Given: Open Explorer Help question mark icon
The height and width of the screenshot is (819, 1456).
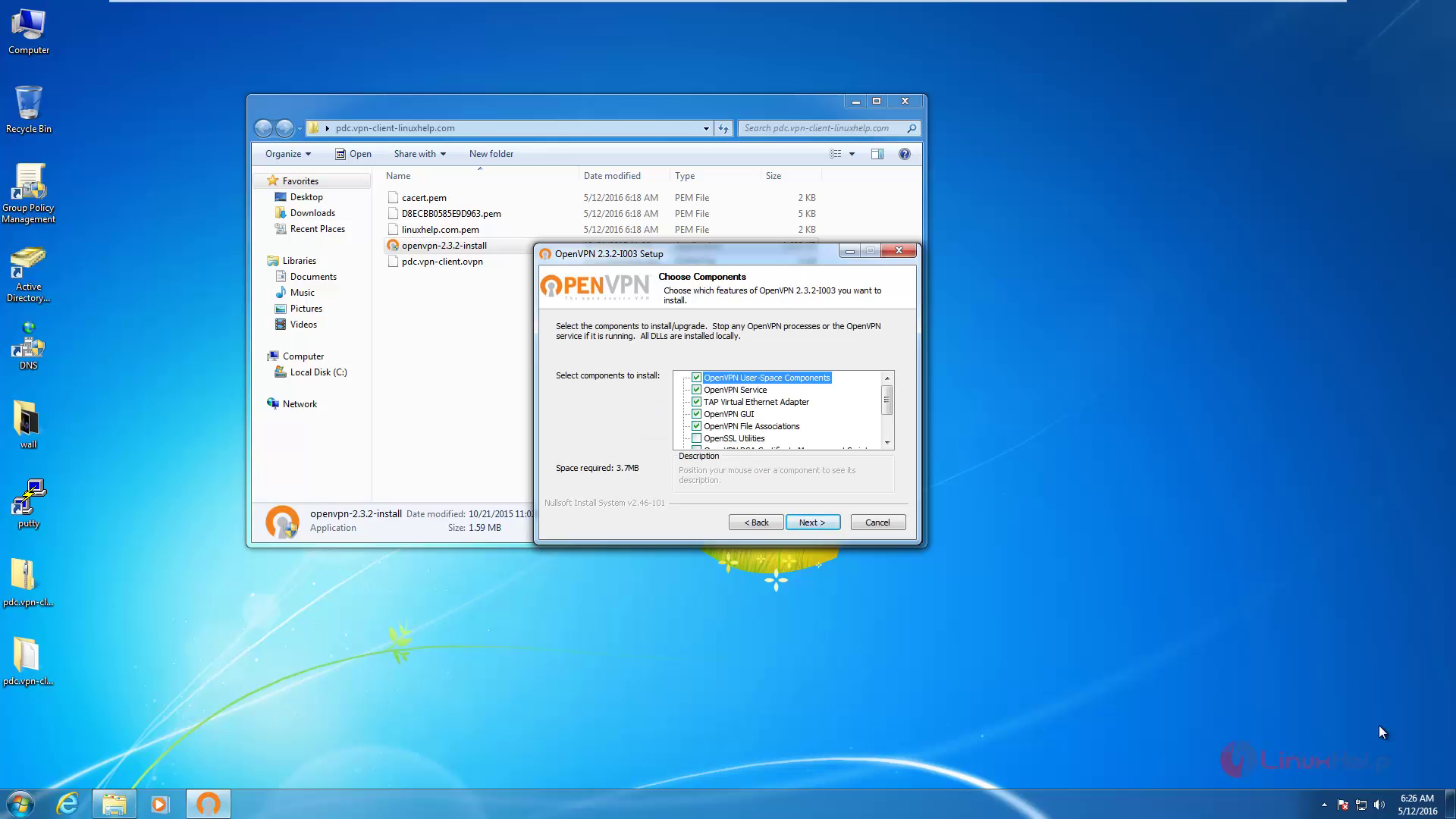Looking at the screenshot, I should click(905, 154).
